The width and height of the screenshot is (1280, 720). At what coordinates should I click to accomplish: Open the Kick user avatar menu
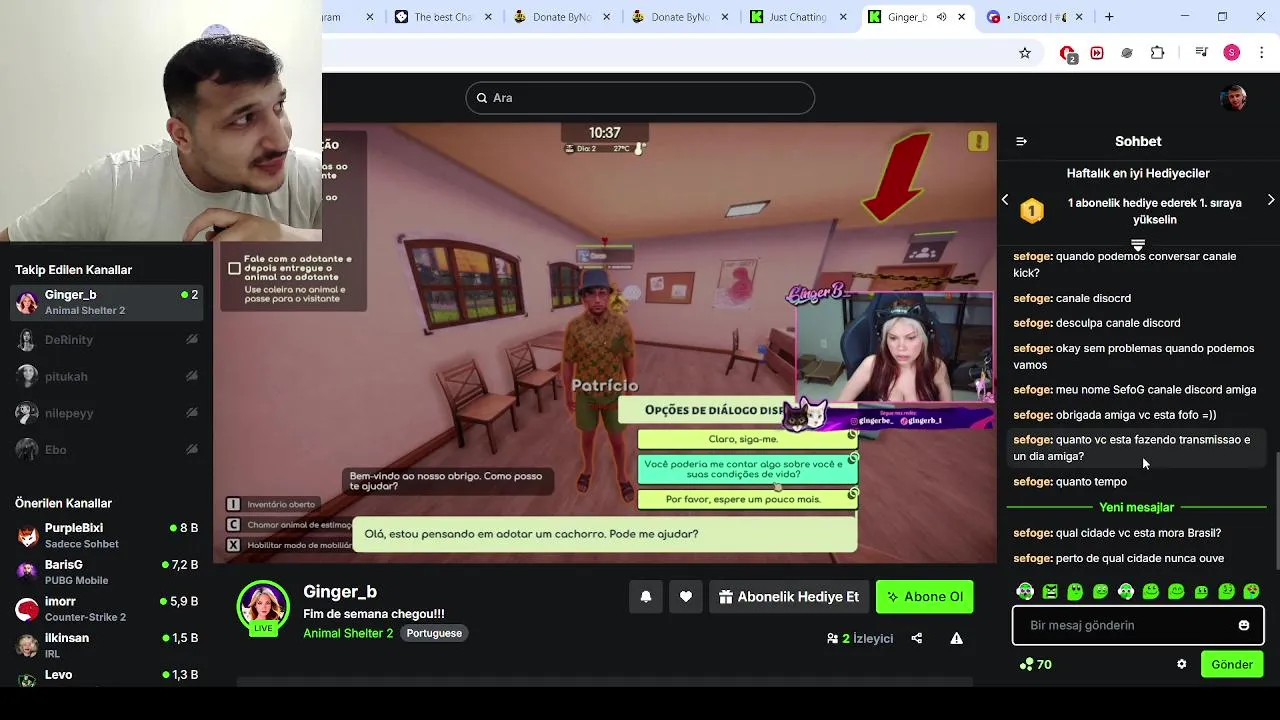(x=1234, y=98)
